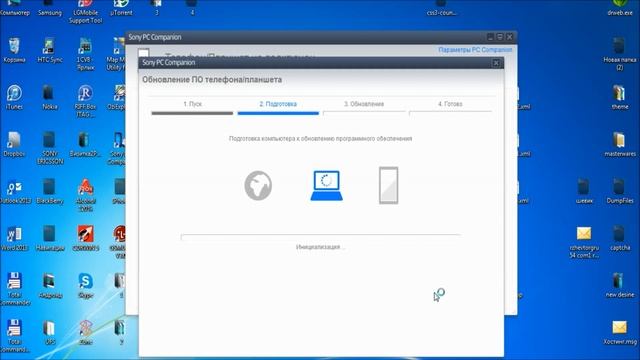Open the Nokia desktop icon
Viewport: 640px width, 360px height.
(x=50, y=98)
